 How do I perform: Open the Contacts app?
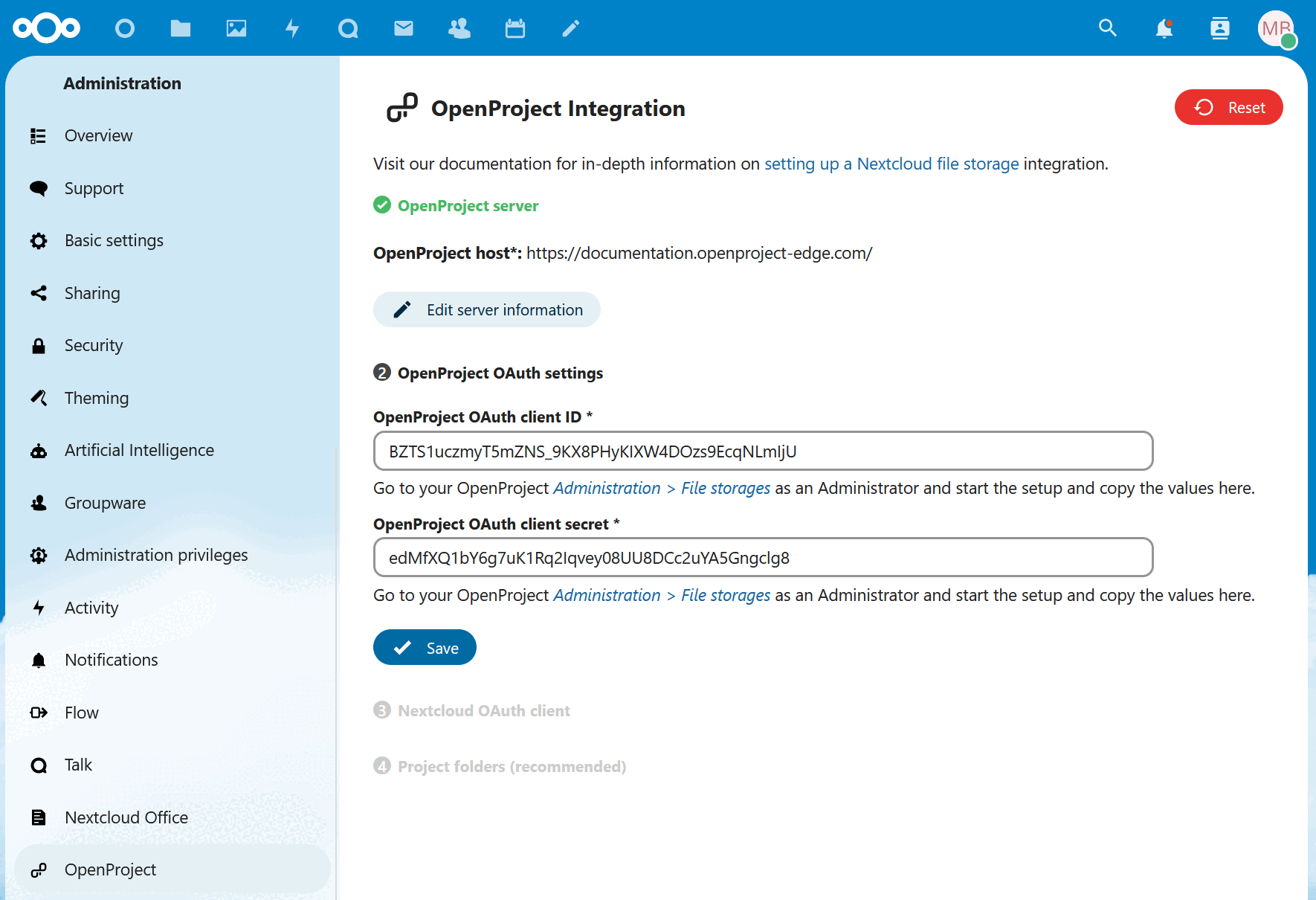(459, 28)
